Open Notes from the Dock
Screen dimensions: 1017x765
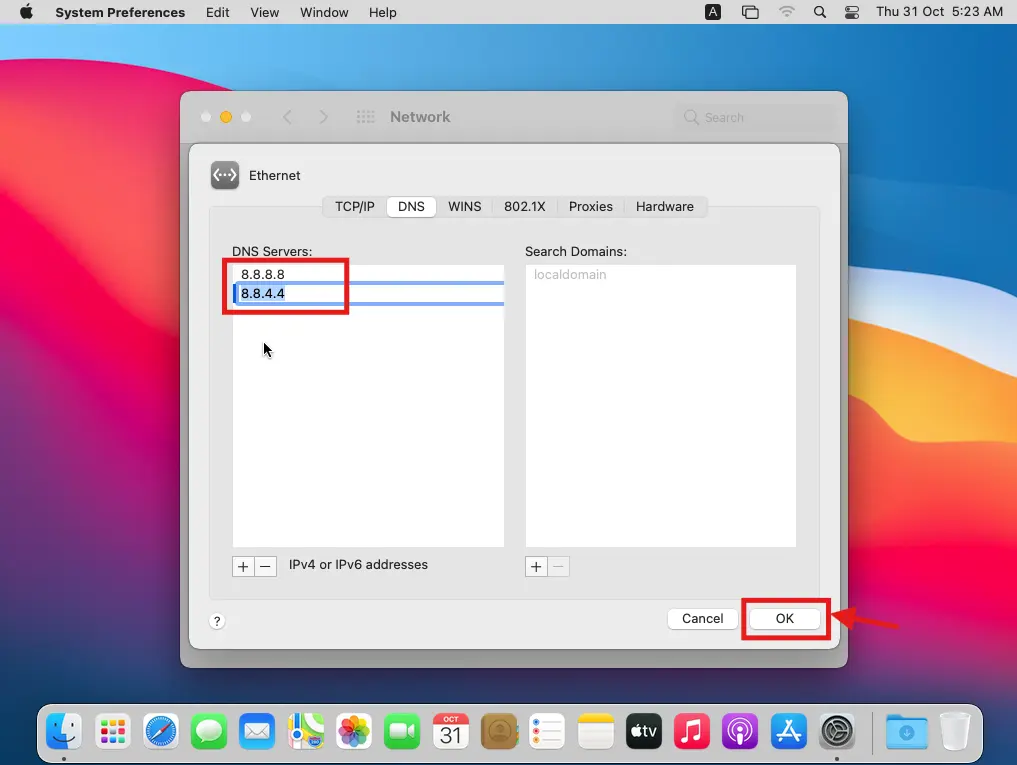tap(595, 731)
